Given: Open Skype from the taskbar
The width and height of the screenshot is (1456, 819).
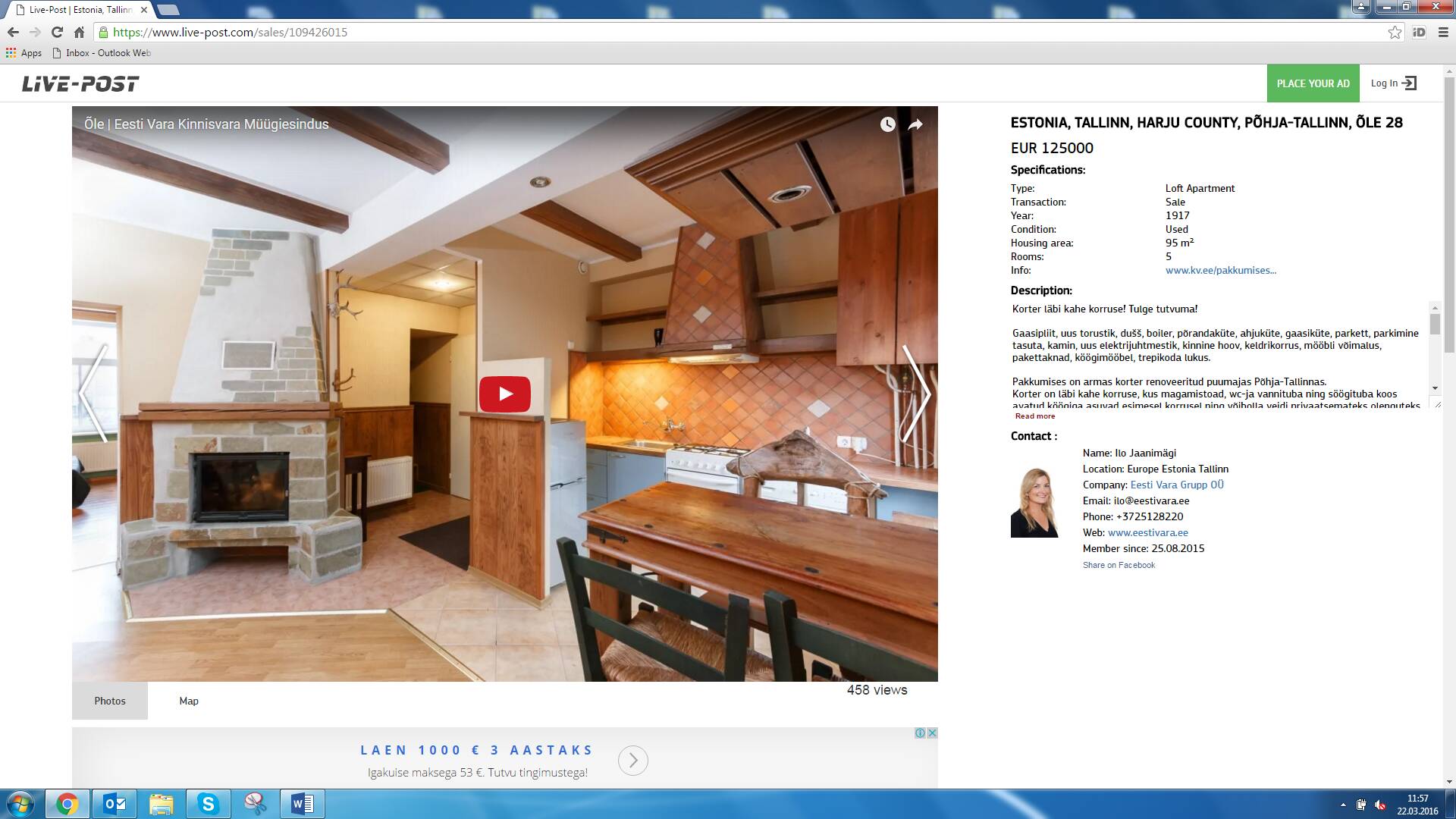Looking at the screenshot, I should (208, 804).
